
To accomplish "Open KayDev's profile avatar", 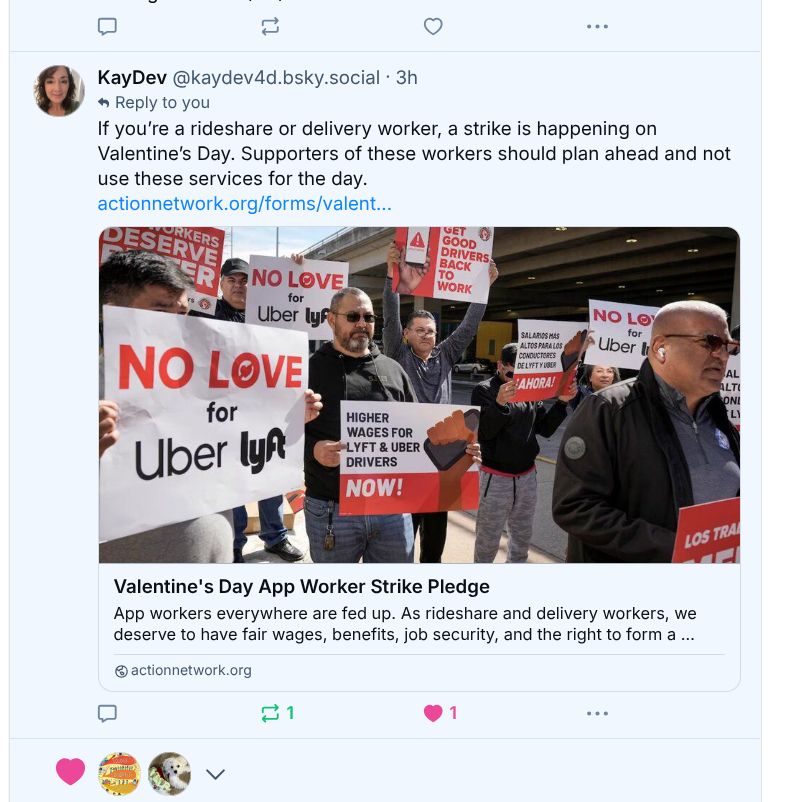I will click(x=59, y=91).
